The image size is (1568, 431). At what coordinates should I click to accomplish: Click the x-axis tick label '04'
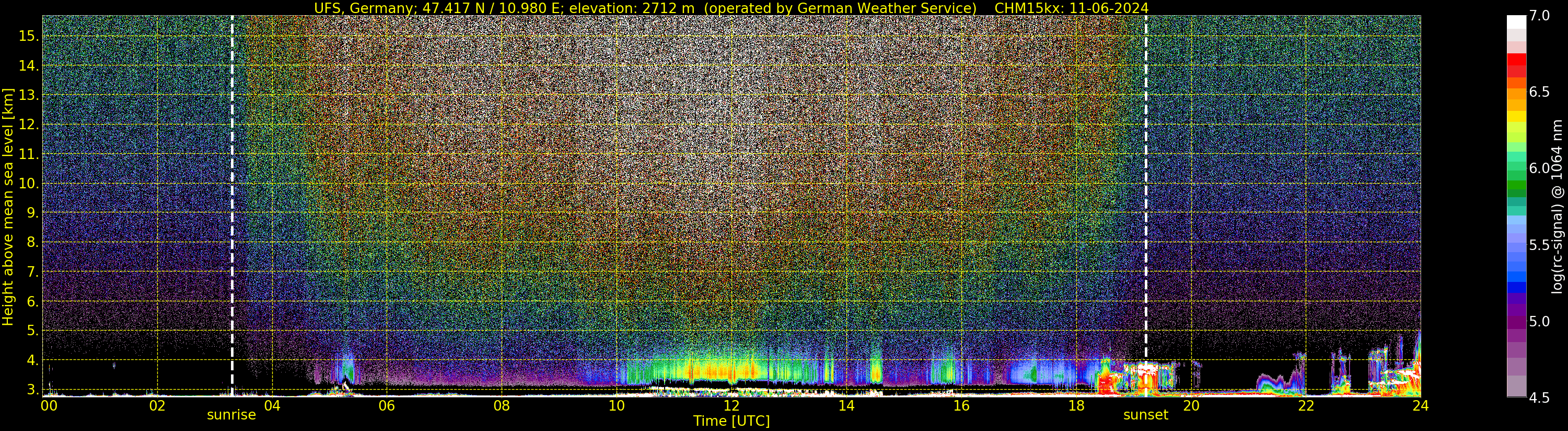[x=272, y=405]
